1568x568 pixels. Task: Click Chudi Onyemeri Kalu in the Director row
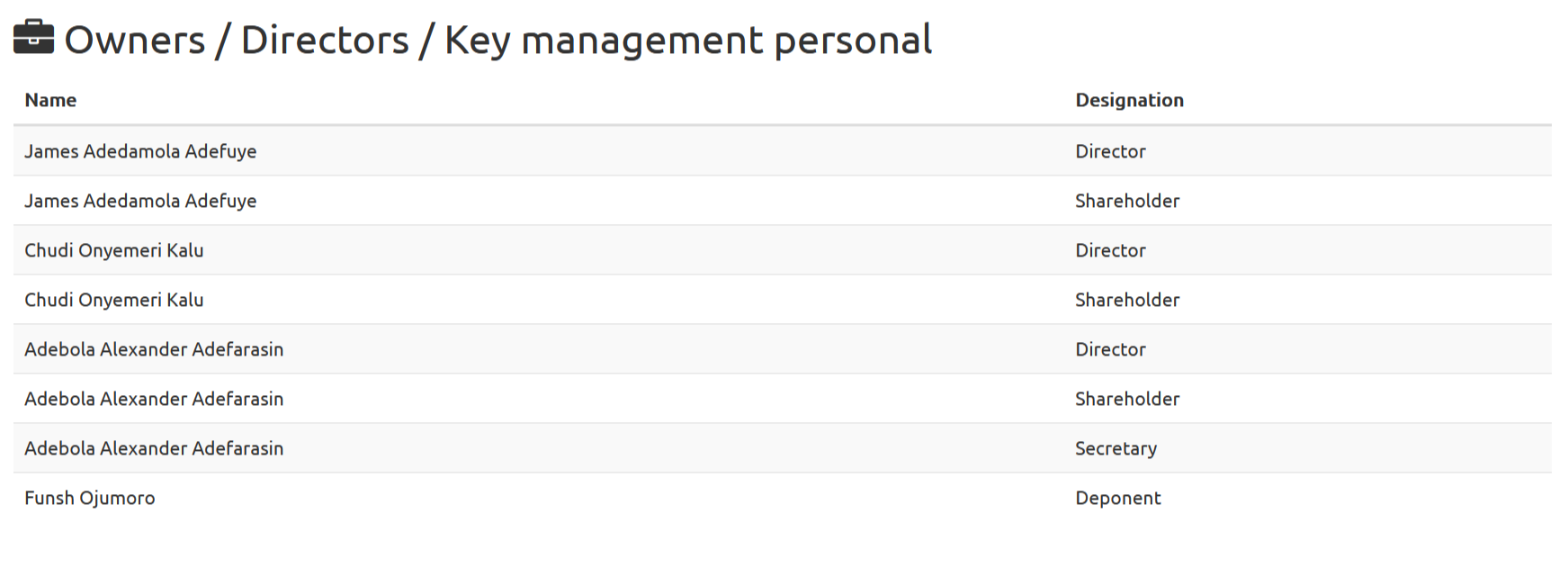click(x=114, y=250)
